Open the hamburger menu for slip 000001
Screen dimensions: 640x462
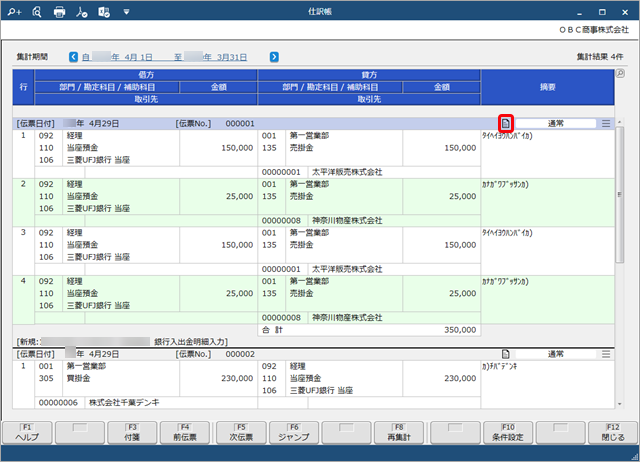606,123
